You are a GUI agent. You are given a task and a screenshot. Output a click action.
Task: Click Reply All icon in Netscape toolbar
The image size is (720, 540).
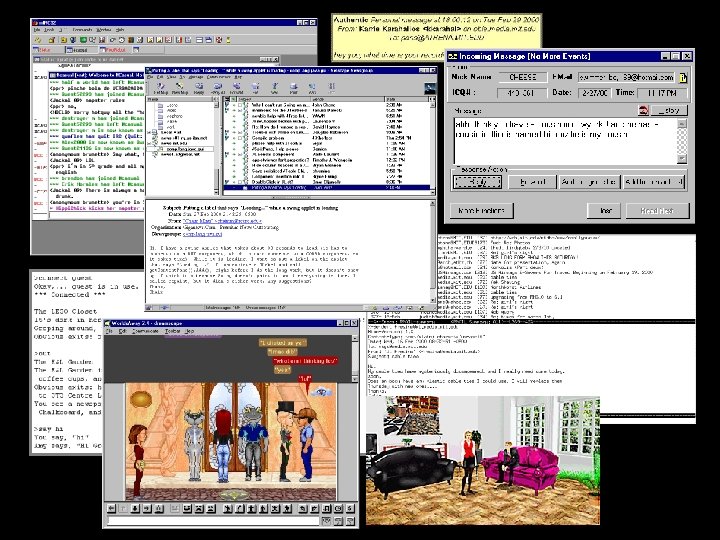coord(218,88)
